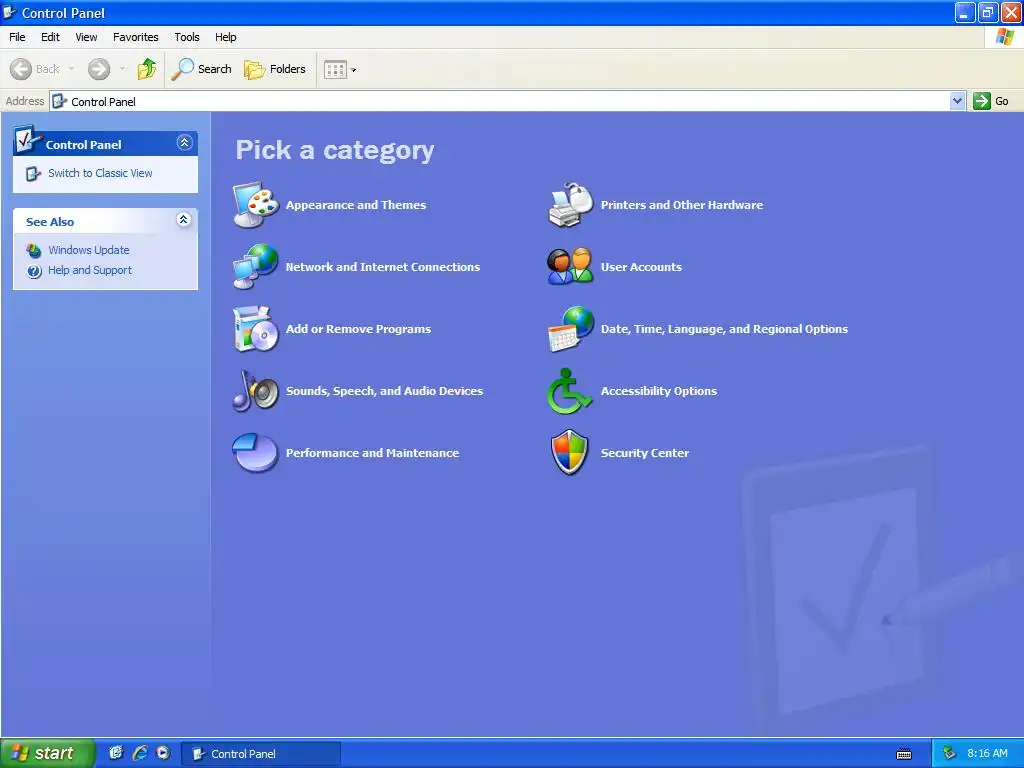This screenshot has height=768, width=1024.
Task: Open the Edit menu
Action: click(x=50, y=37)
